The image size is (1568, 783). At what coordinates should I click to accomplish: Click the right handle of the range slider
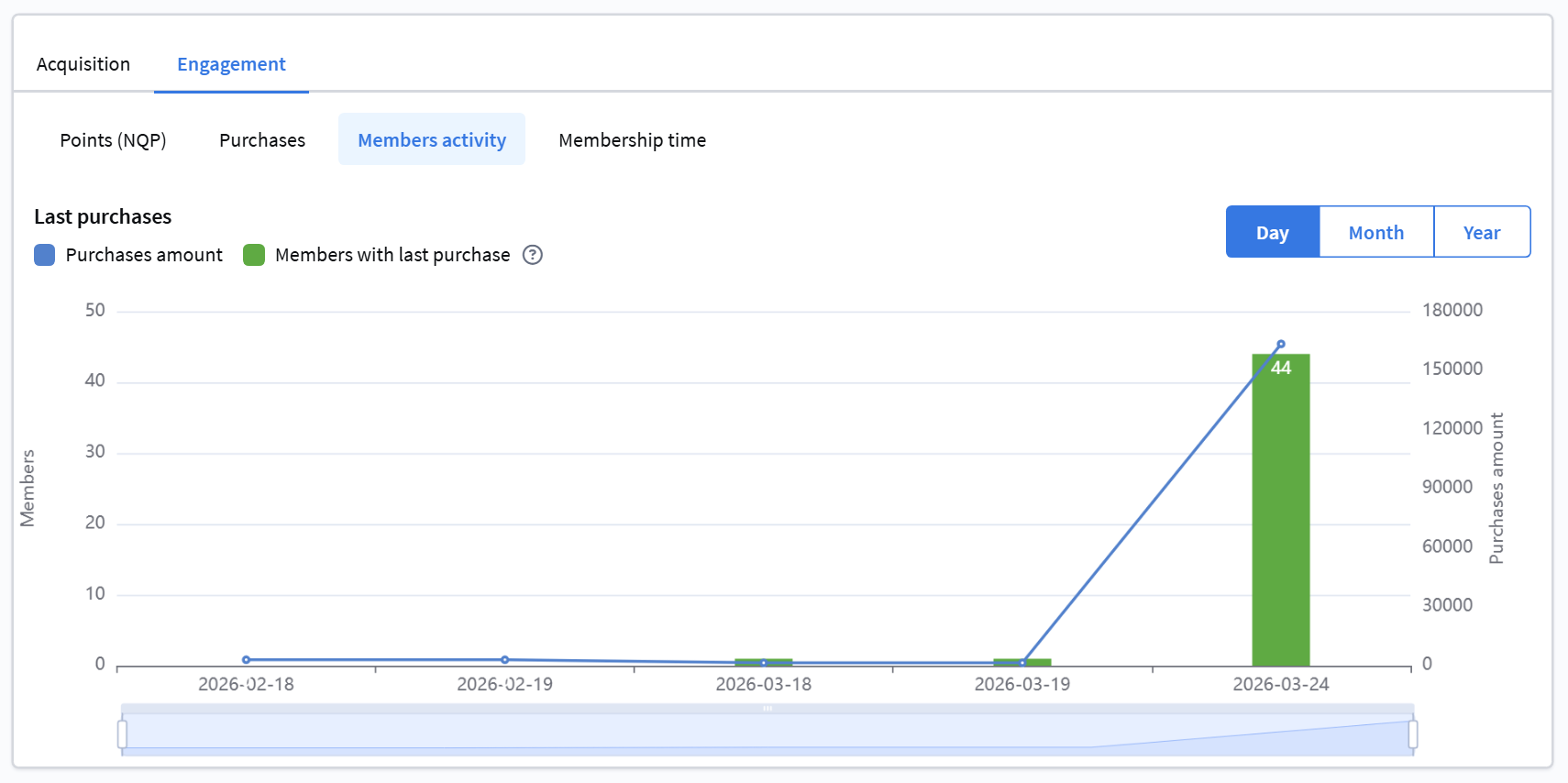click(x=1413, y=734)
